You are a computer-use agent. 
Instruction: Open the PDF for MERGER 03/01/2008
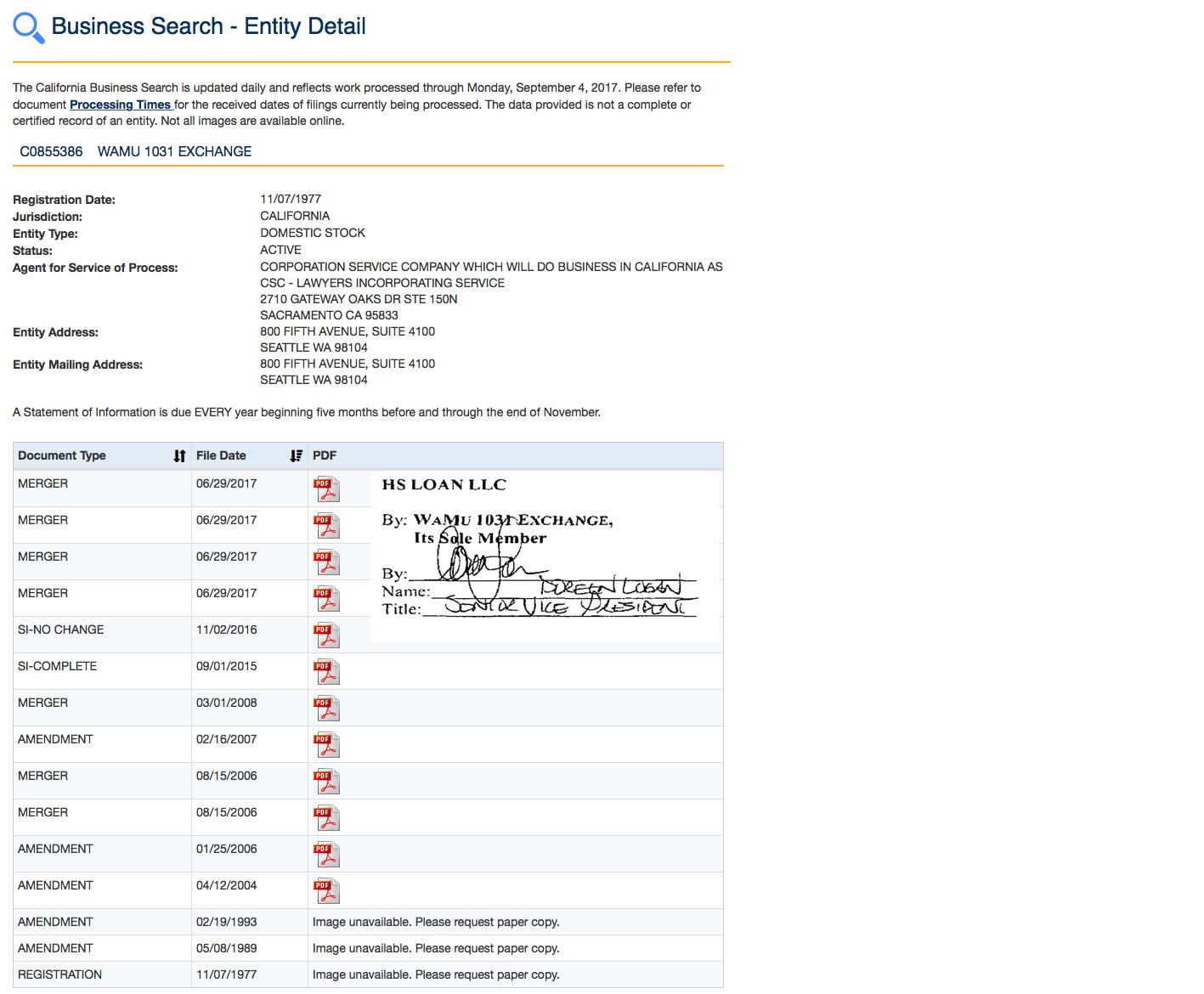pyautogui.click(x=327, y=708)
